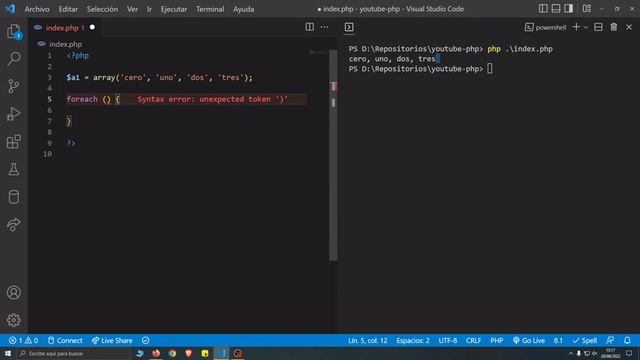Screen dimensions: 640x360
Task: Open the Extensions view
Action: (x=13, y=142)
